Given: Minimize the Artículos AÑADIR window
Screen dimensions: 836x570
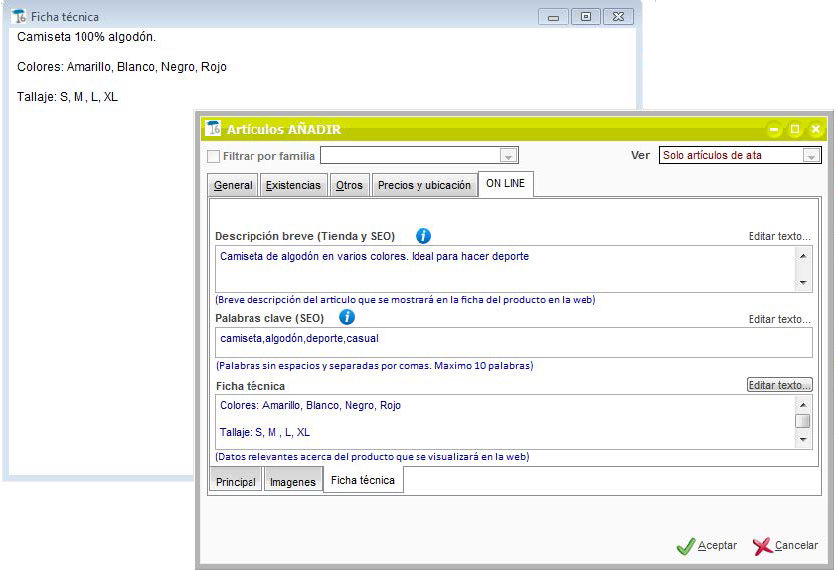Looking at the screenshot, I should point(774,129).
